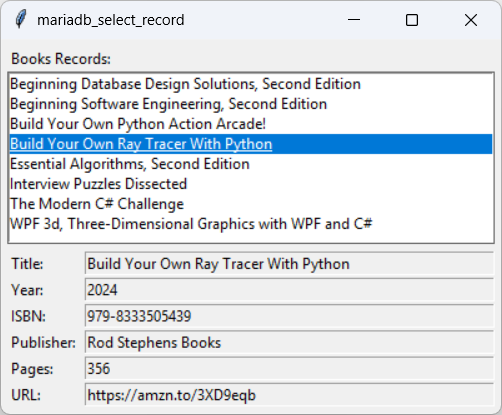Select 'Beginning Software Engineering, Second Edition' row
This screenshot has width=502, height=415.
coord(251,104)
